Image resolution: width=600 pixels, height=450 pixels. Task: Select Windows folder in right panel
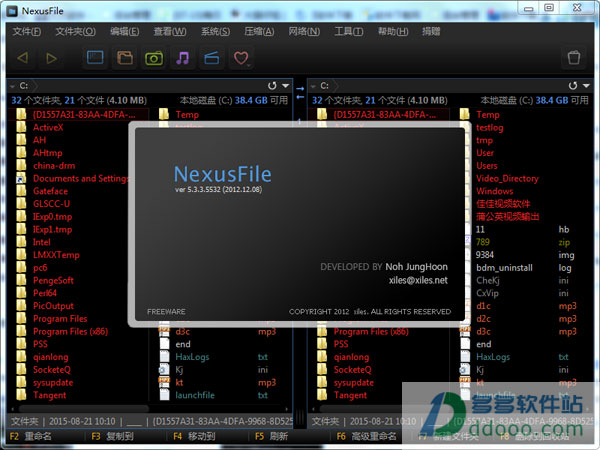[495, 191]
